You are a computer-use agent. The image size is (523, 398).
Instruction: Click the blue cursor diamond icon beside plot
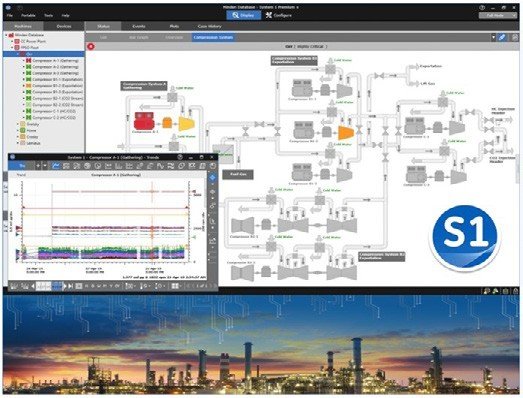pos(212,178)
